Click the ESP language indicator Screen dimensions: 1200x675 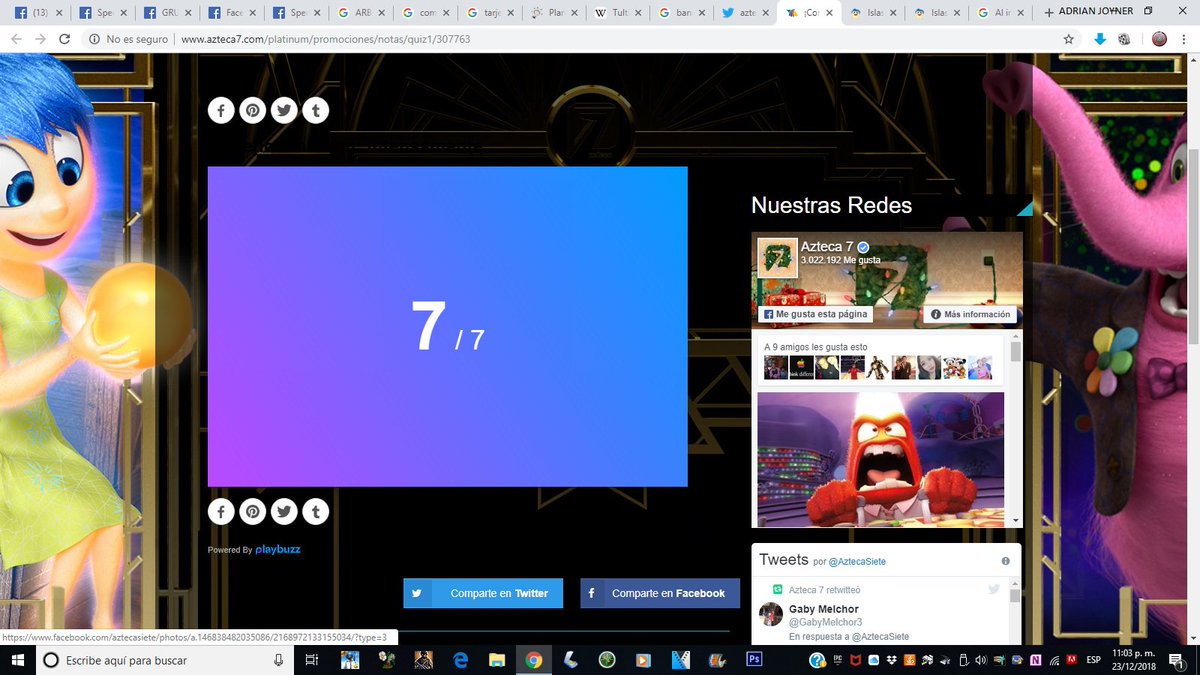tap(1093, 660)
